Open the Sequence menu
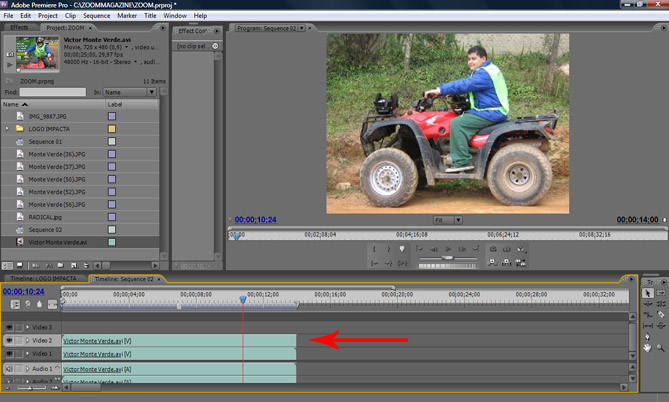This screenshot has height=402, width=669. [x=97, y=16]
